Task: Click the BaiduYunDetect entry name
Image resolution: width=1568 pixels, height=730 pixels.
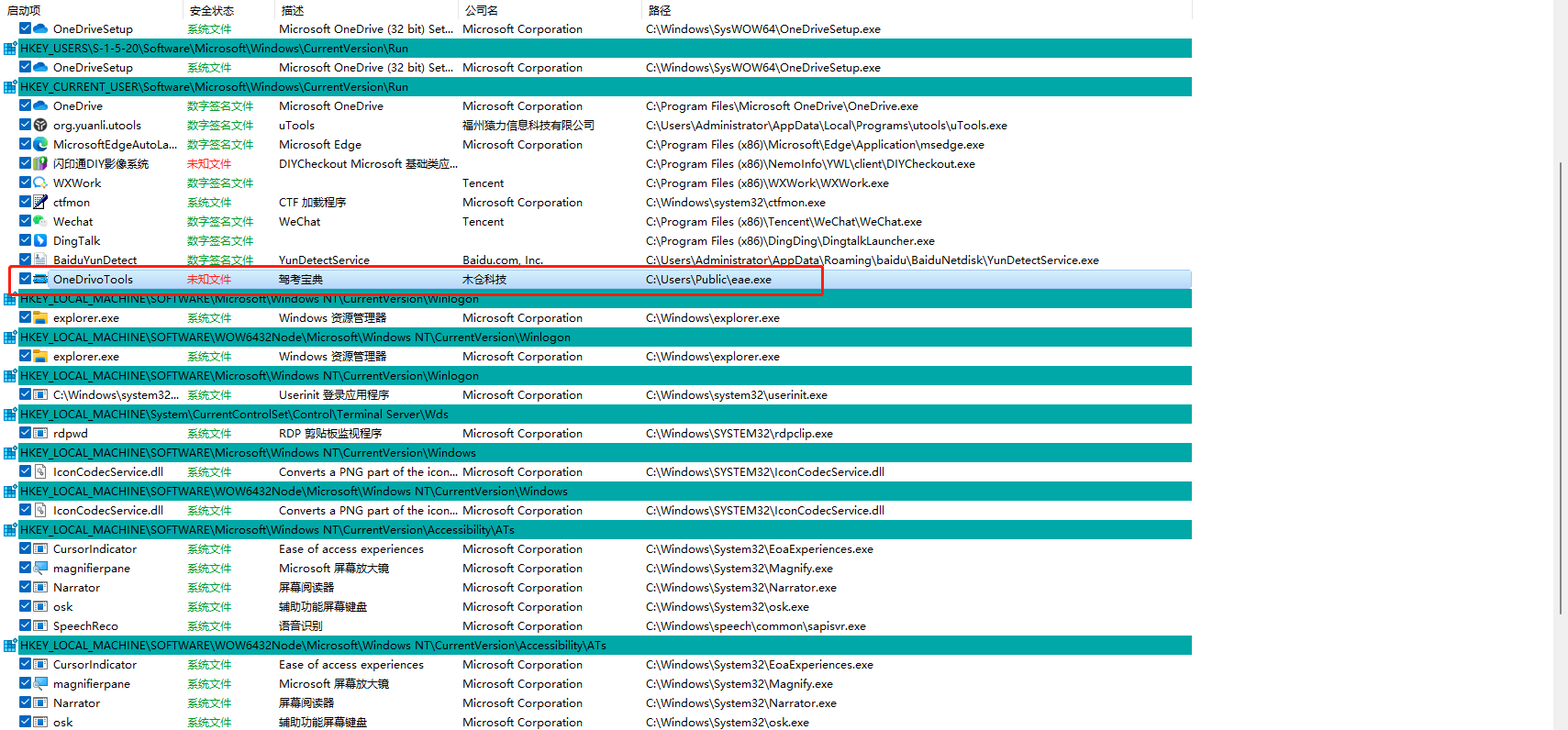Action: [95, 260]
